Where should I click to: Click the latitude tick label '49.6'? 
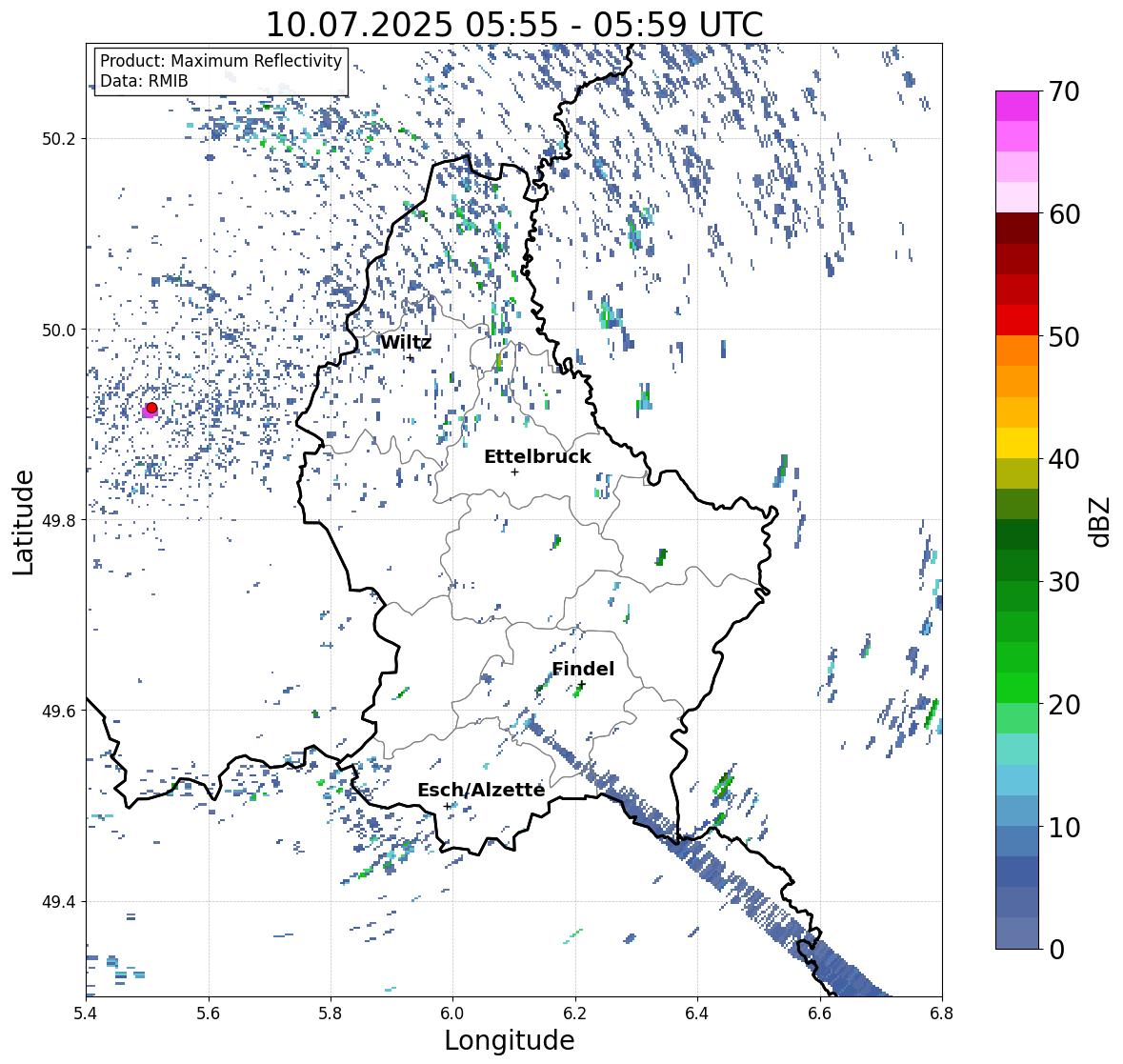coord(58,711)
